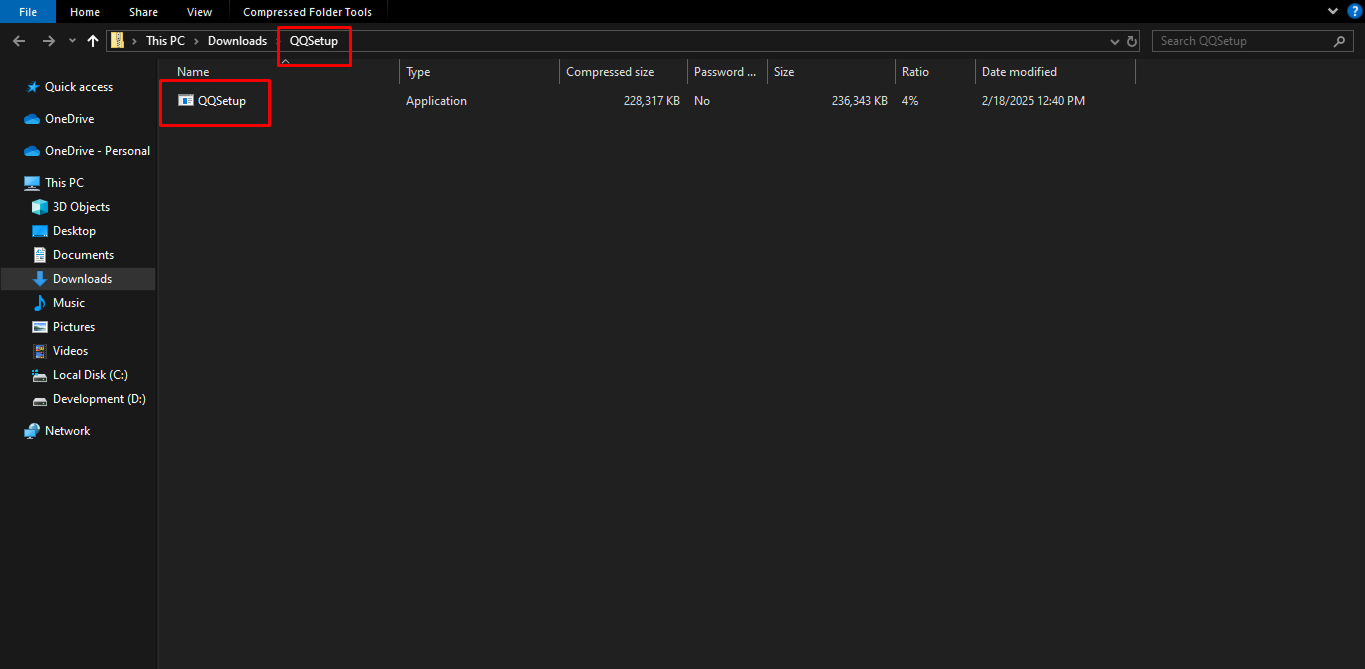Click the Quick access star icon
Viewport: 1365px width, 669px height.
[33, 87]
